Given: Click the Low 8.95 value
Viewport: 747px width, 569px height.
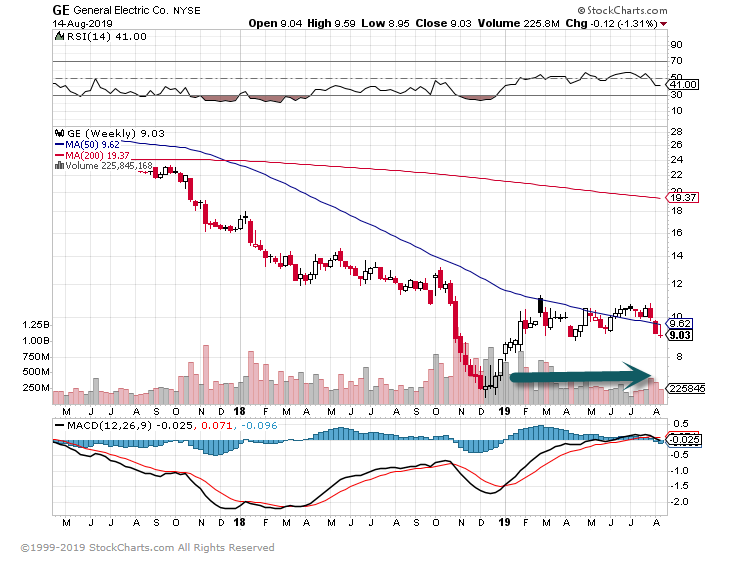Looking at the screenshot, I should pos(385,23).
